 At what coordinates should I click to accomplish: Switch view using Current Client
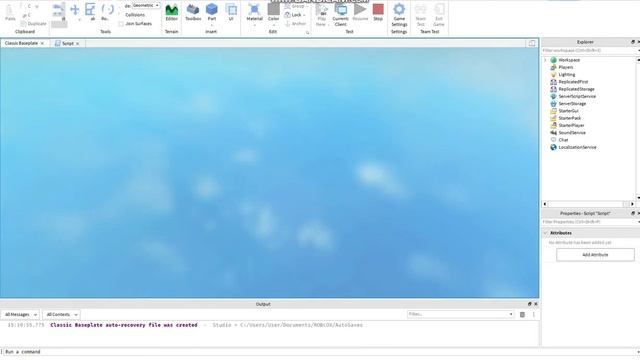pyautogui.click(x=340, y=15)
